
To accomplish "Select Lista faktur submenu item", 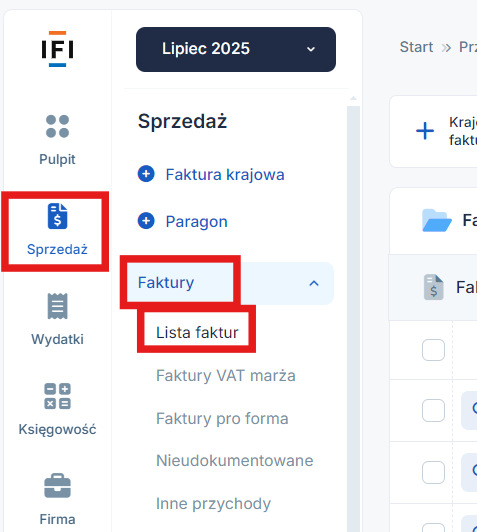I will click(197, 332).
